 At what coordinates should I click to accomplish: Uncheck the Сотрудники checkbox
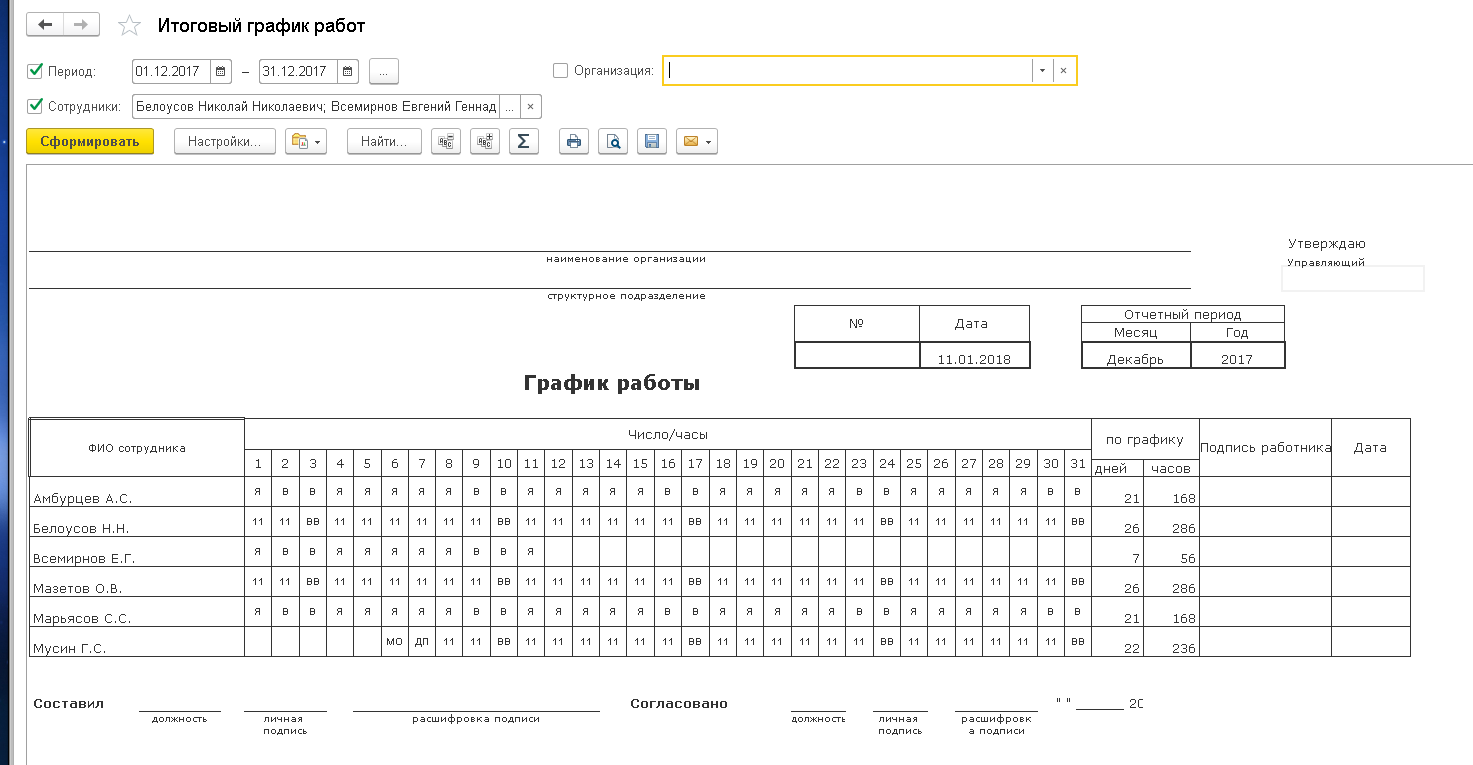coord(36,106)
